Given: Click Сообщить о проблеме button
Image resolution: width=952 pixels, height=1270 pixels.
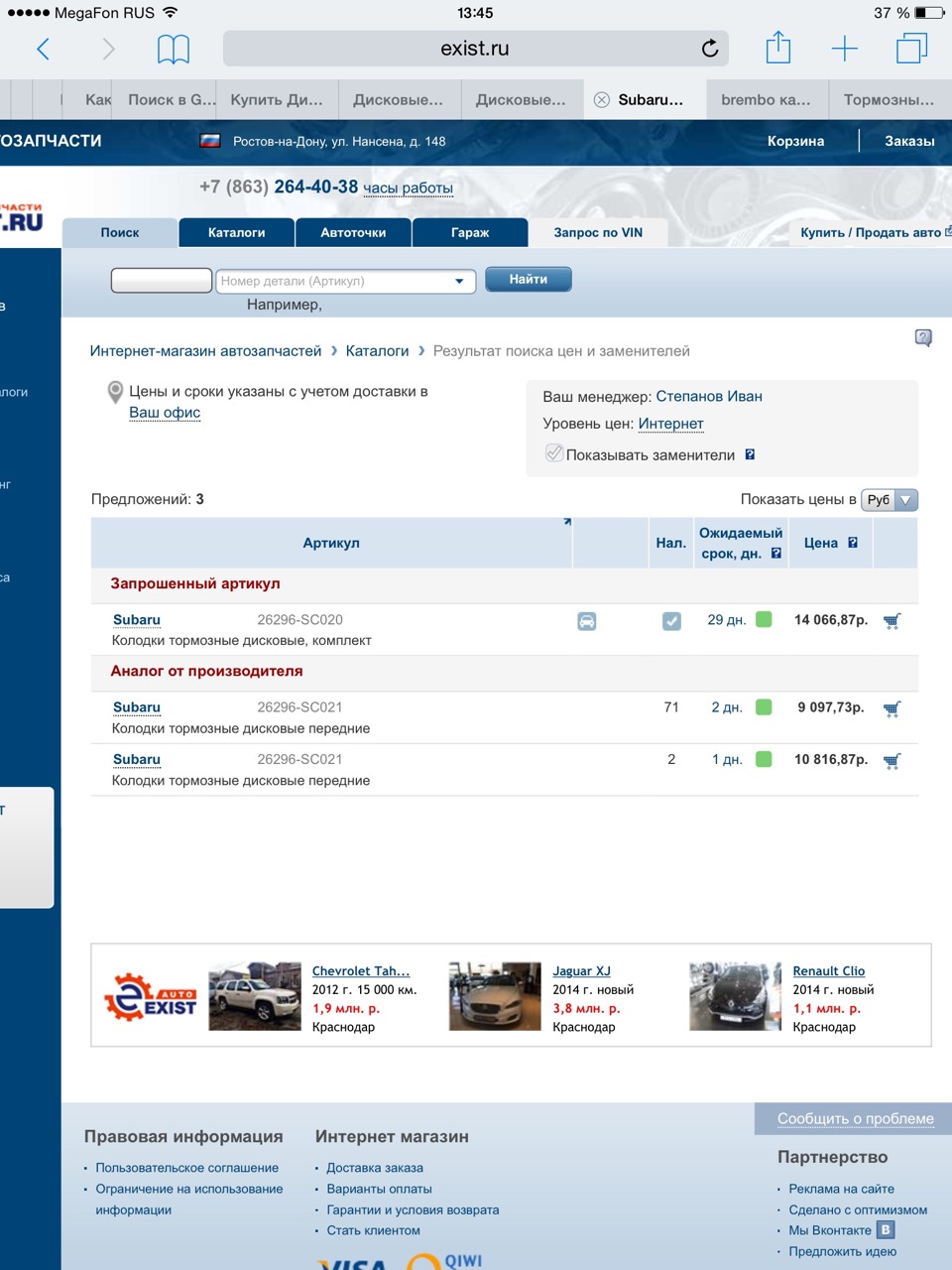Looking at the screenshot, I should pyautogui.click(x=856, y=1118).
